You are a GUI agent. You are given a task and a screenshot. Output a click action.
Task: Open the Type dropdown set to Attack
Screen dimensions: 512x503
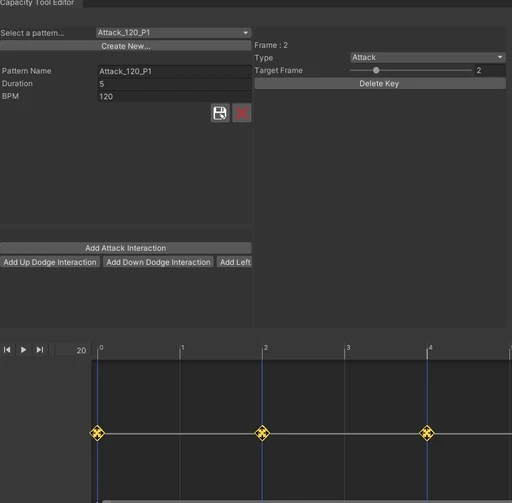(x=428, y=57)
